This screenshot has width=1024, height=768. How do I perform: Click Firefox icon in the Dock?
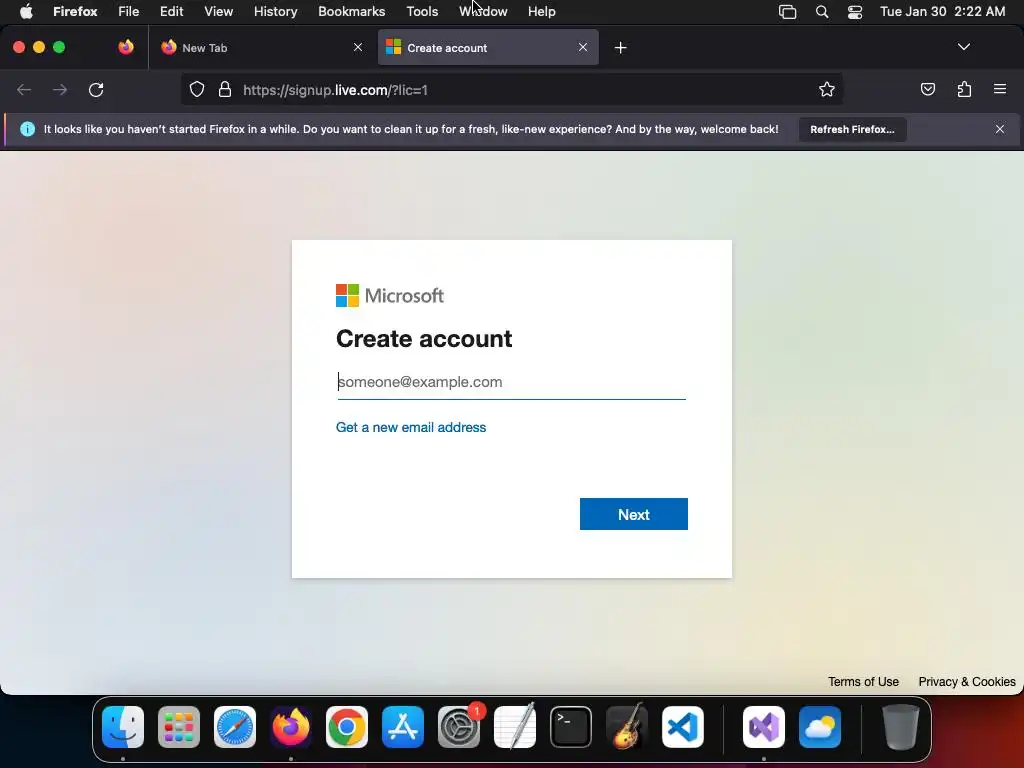click(291, 727)
